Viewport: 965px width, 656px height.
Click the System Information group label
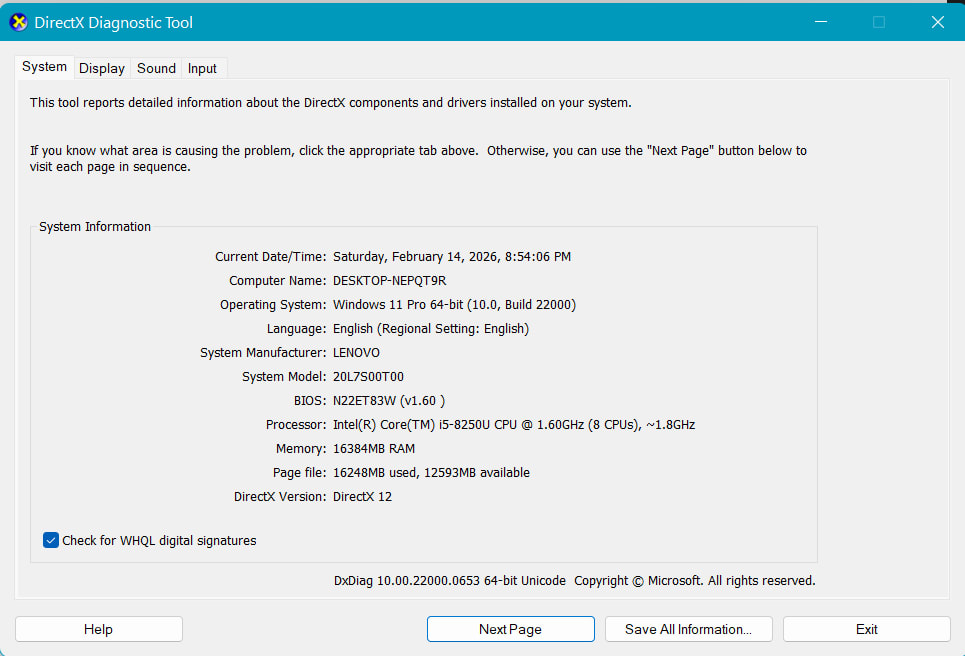(95, 226)
